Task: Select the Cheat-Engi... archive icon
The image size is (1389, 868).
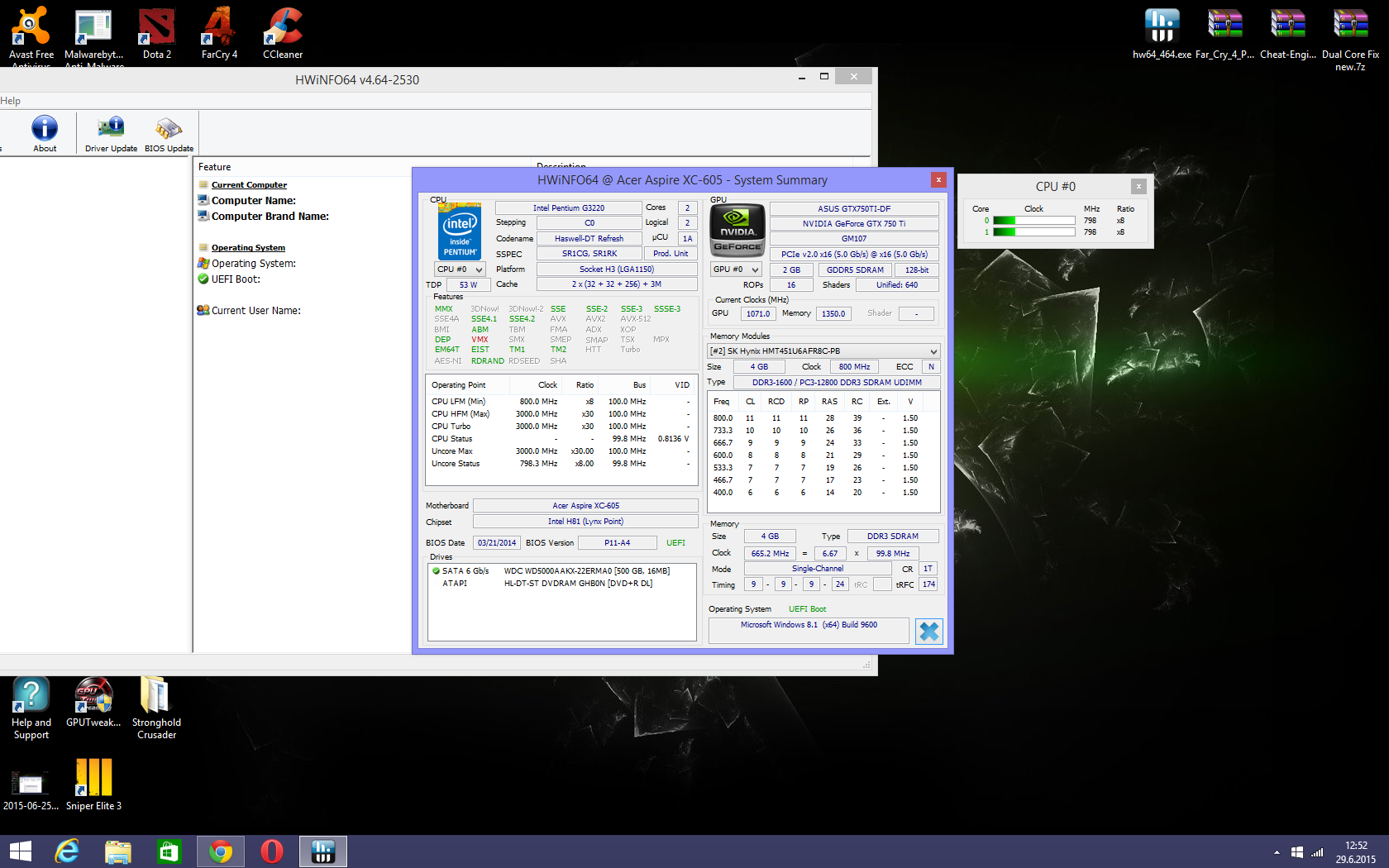Action: click(1287, 33)
